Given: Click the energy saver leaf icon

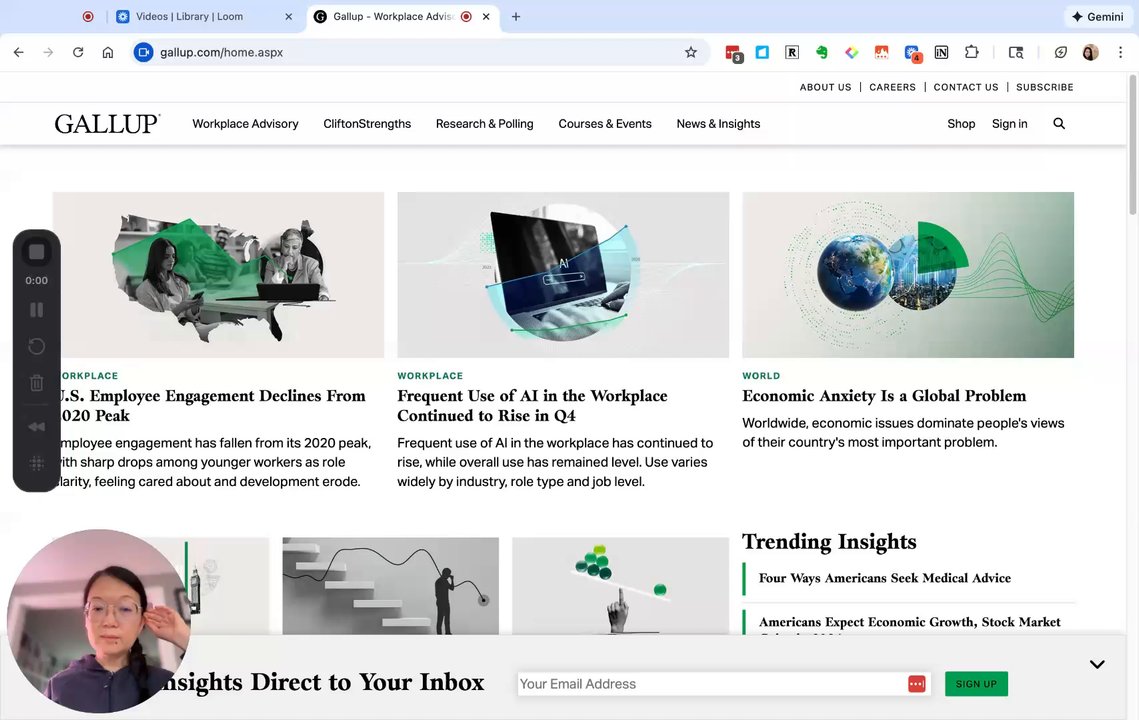Looking at the screenshot, I should (x=1061, y=52).
